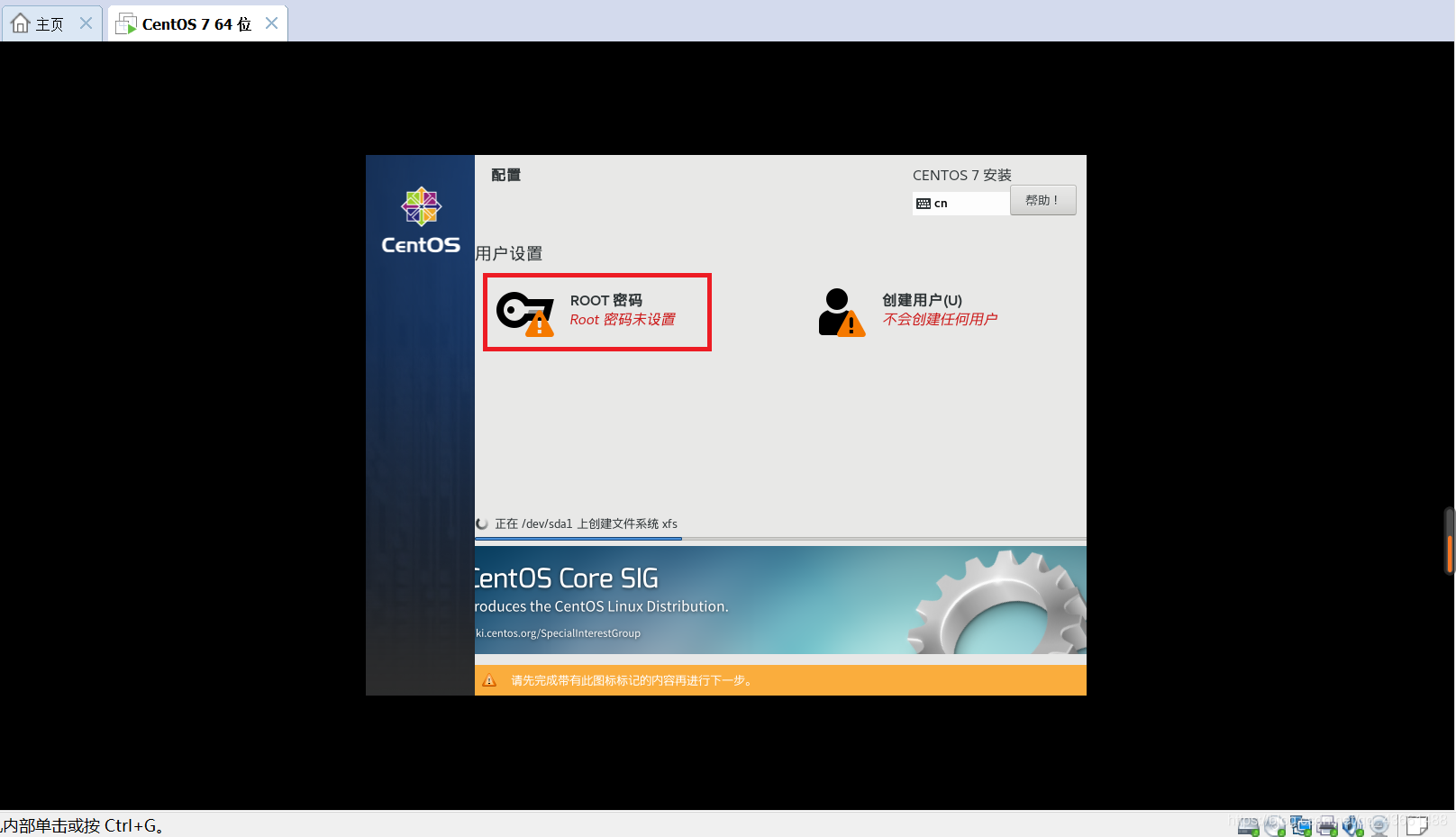Click the printer device status icon
1456x837 pixels.
1327,825
